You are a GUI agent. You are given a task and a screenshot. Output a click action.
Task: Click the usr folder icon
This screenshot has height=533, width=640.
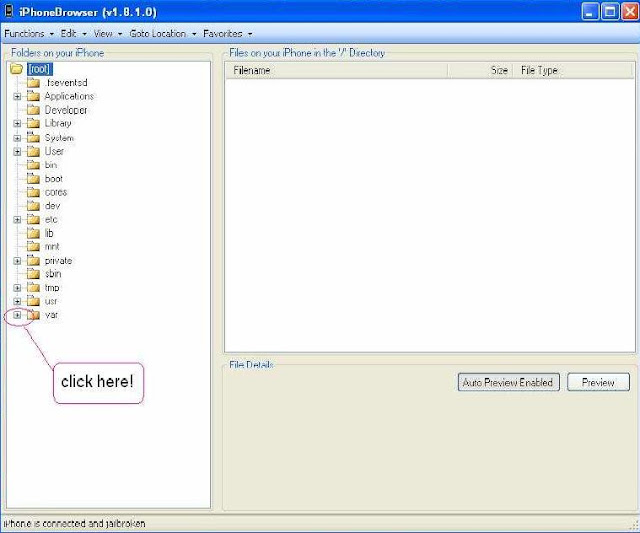tap(33, 301)
